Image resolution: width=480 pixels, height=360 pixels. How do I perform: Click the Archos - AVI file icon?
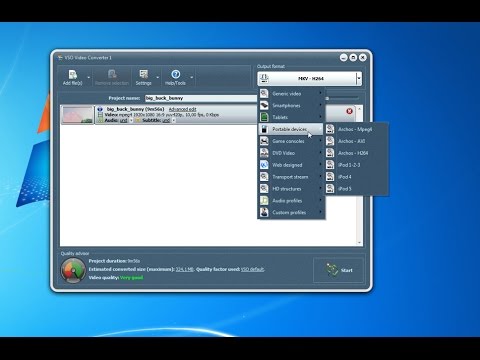point(330,141)
